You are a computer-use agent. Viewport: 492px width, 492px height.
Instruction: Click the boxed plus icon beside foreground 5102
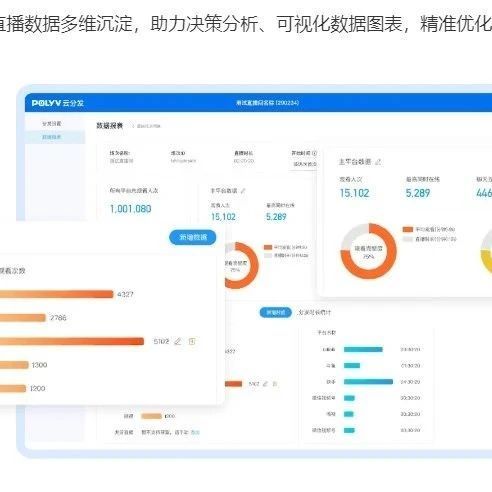pos(192,341)
